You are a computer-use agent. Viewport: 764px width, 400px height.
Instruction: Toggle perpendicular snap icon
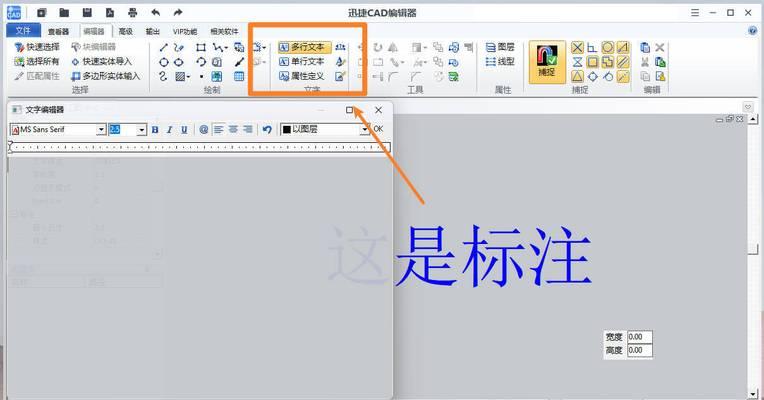[x=592, y=47]
